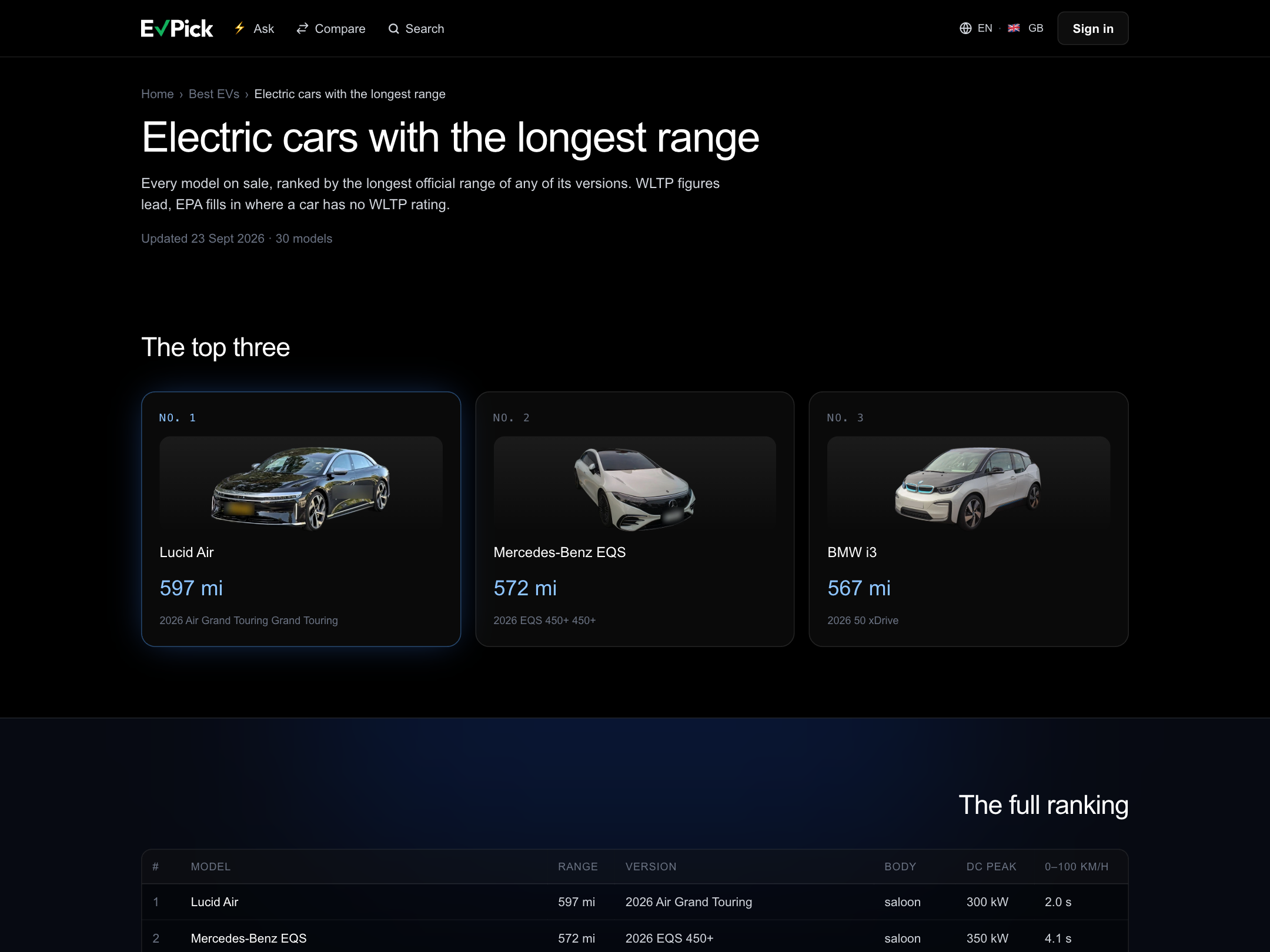Click the Compare arrows icon
Screen dimensions: 1270x952
(302, 28)
